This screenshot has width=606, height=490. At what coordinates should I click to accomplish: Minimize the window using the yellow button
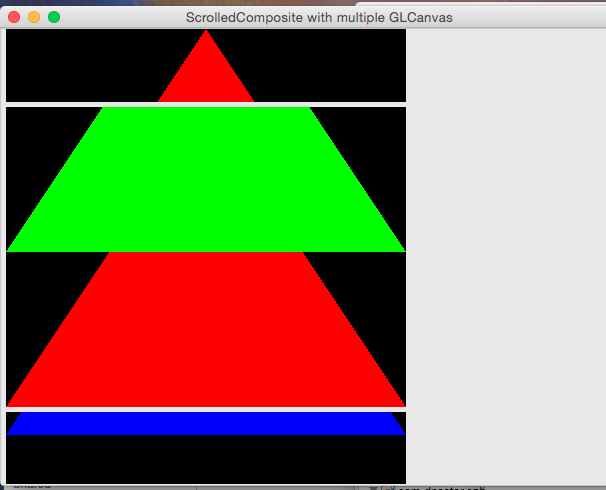(34, 17)
